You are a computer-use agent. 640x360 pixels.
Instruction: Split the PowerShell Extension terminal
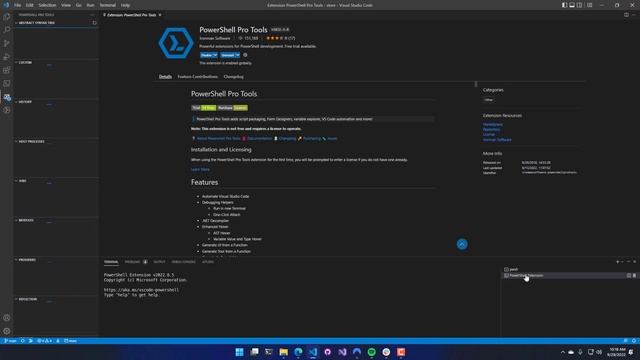tap(629, 276)
